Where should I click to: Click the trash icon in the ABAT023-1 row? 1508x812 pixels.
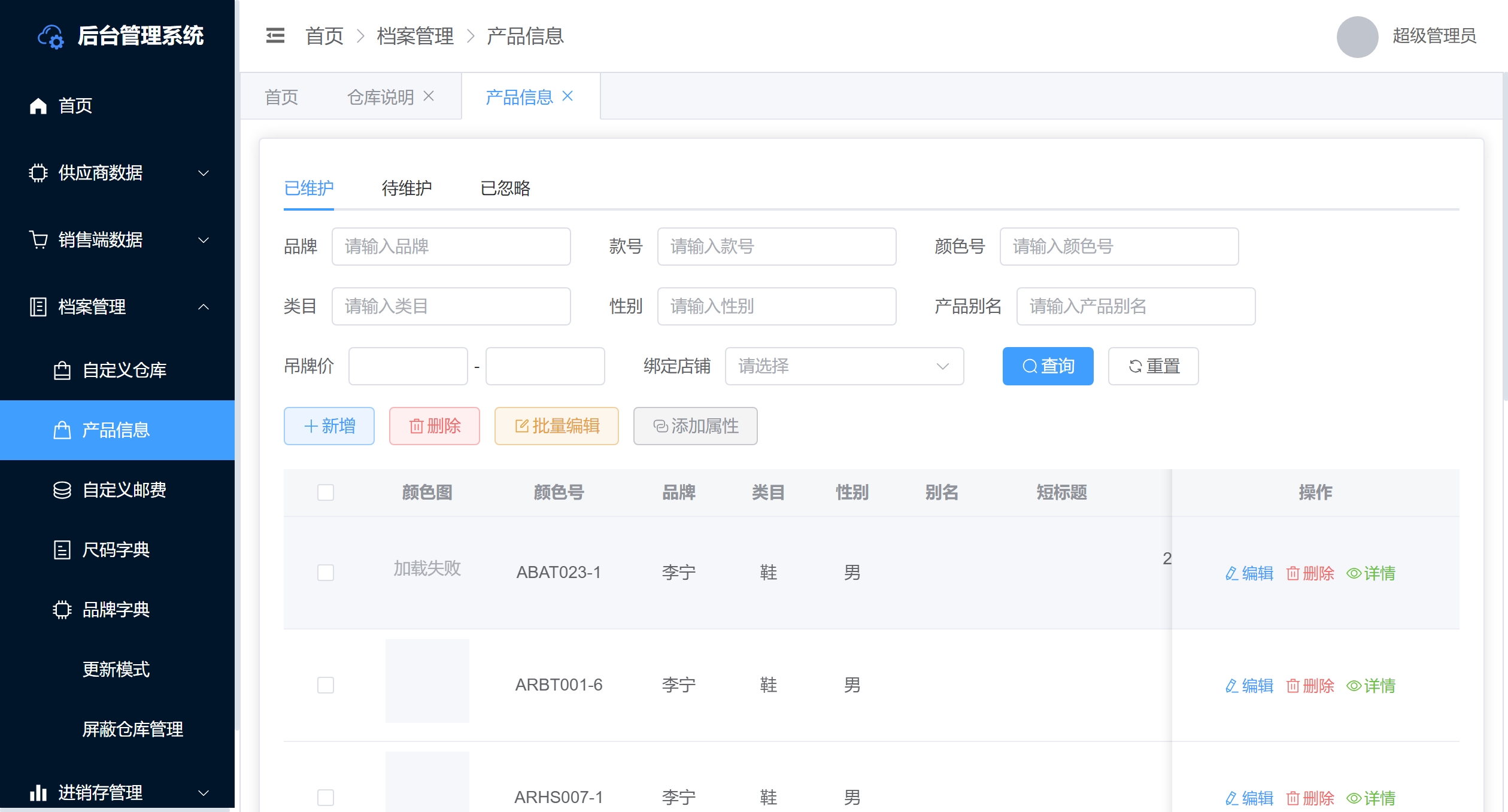(1292, 573)
